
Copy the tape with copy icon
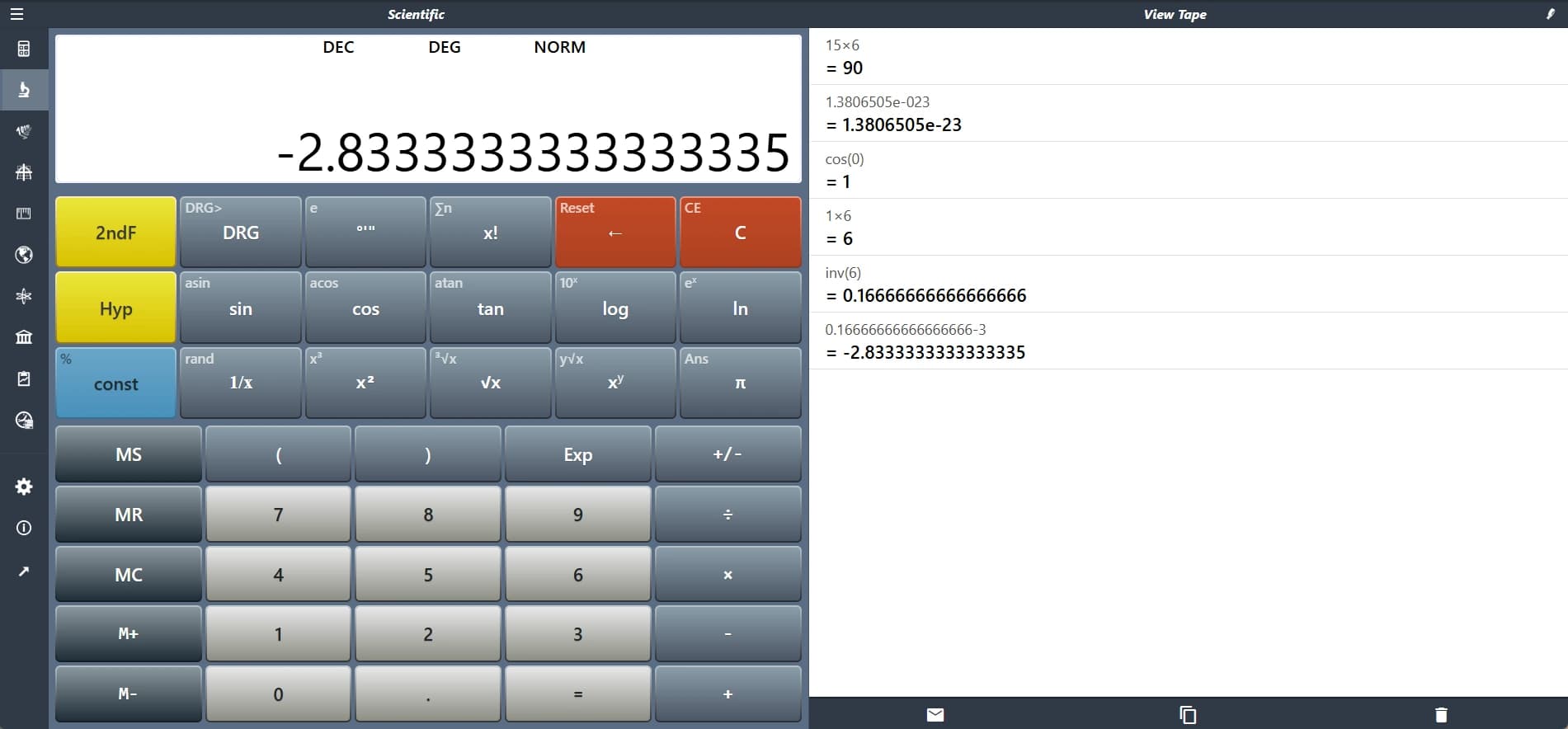point(1188,715)
